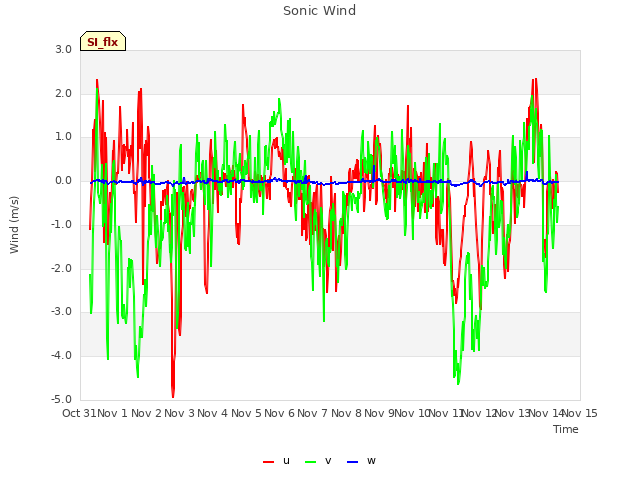Click the 1.0 y-axis tick label
640x480 pixels.
[x=64, y=137]
